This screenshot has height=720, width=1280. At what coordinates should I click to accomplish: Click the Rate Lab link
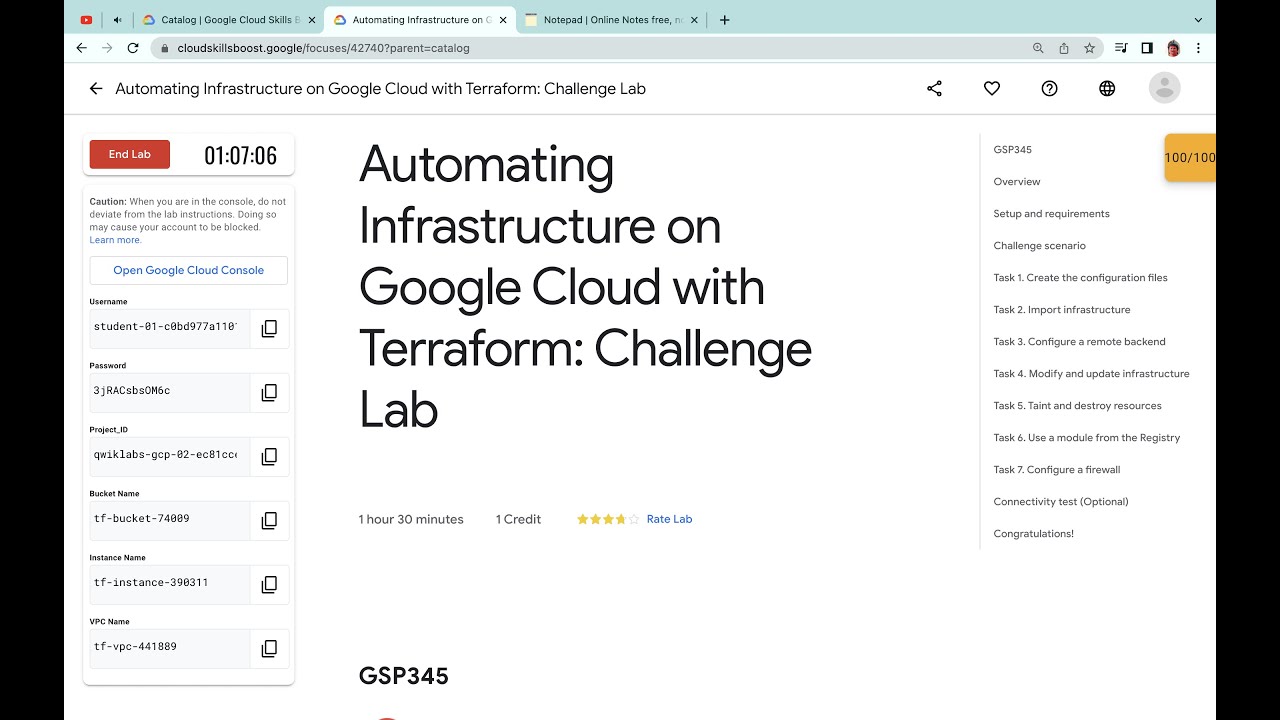pos(669,519)
